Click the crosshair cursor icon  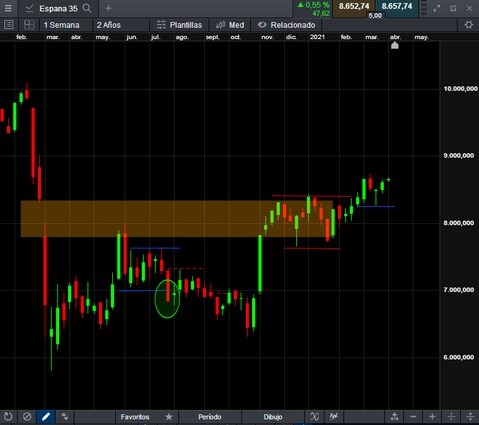point(451,417)
